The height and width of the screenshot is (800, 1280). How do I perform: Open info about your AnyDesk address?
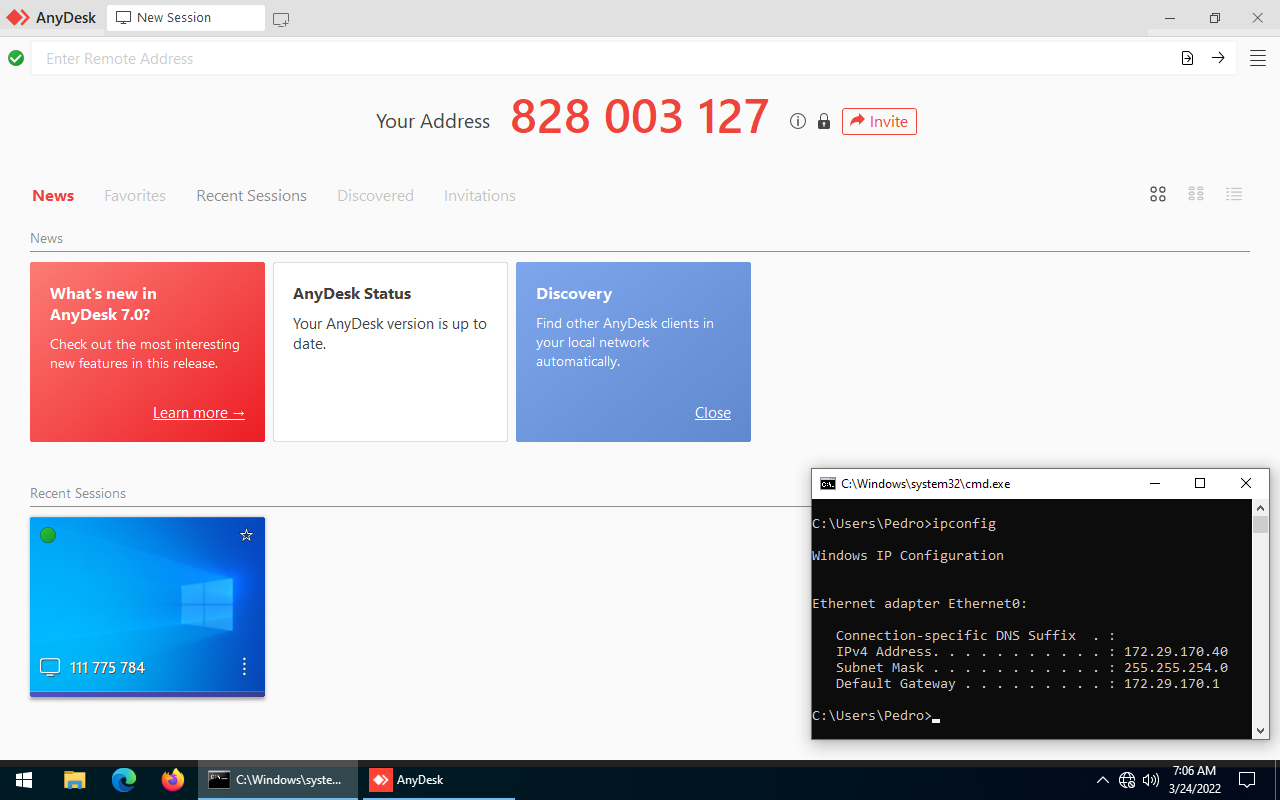click(797, 121)
